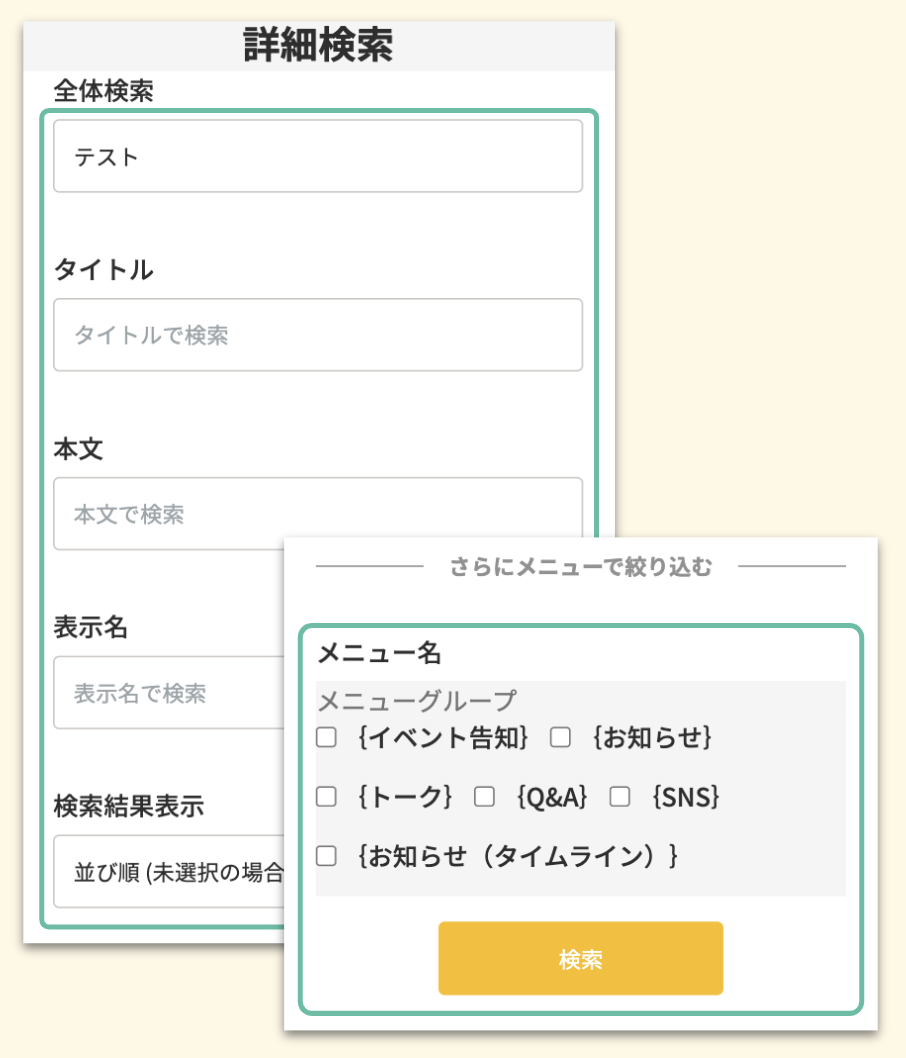906x1058 pixels.
Task: Click the 表示名 field label
Action: coord(91,627)
